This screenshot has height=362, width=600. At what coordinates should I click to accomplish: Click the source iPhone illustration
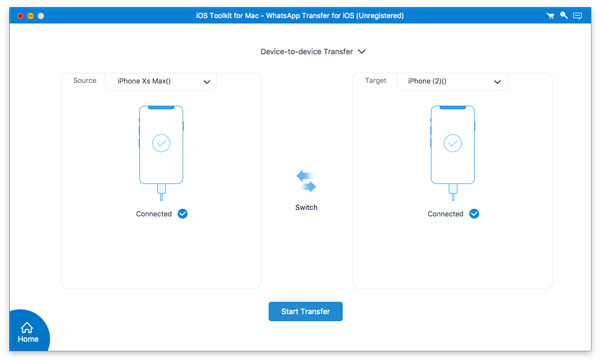coord(161,153)
